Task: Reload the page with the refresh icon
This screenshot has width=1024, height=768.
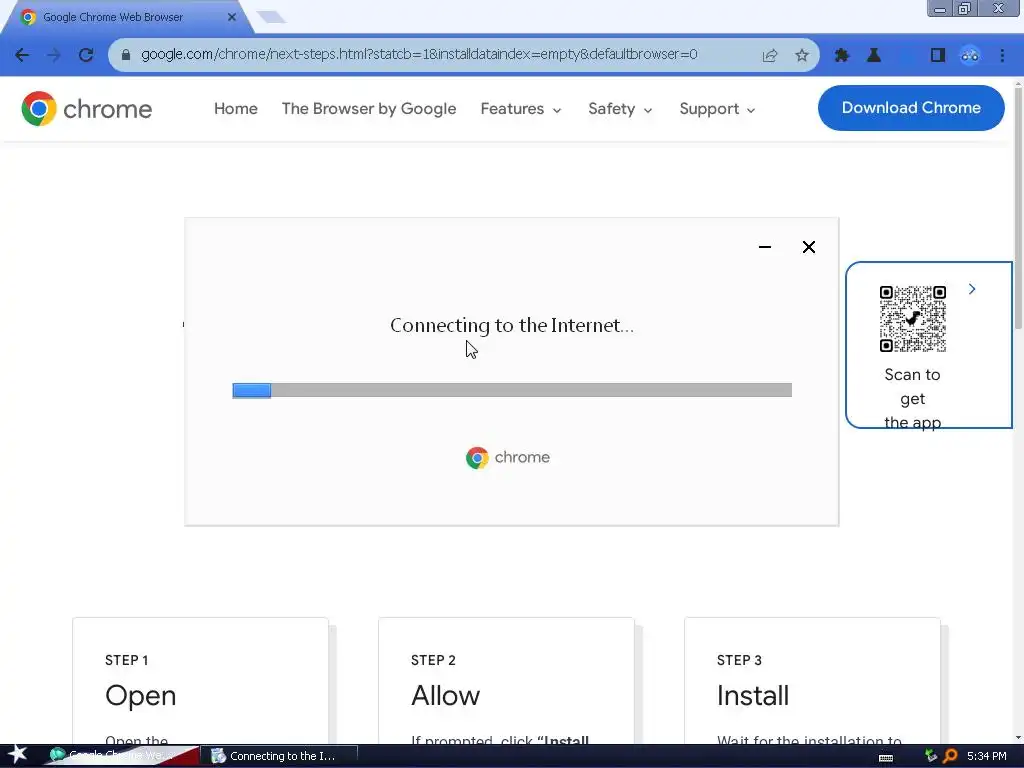Action: [86, 55]
